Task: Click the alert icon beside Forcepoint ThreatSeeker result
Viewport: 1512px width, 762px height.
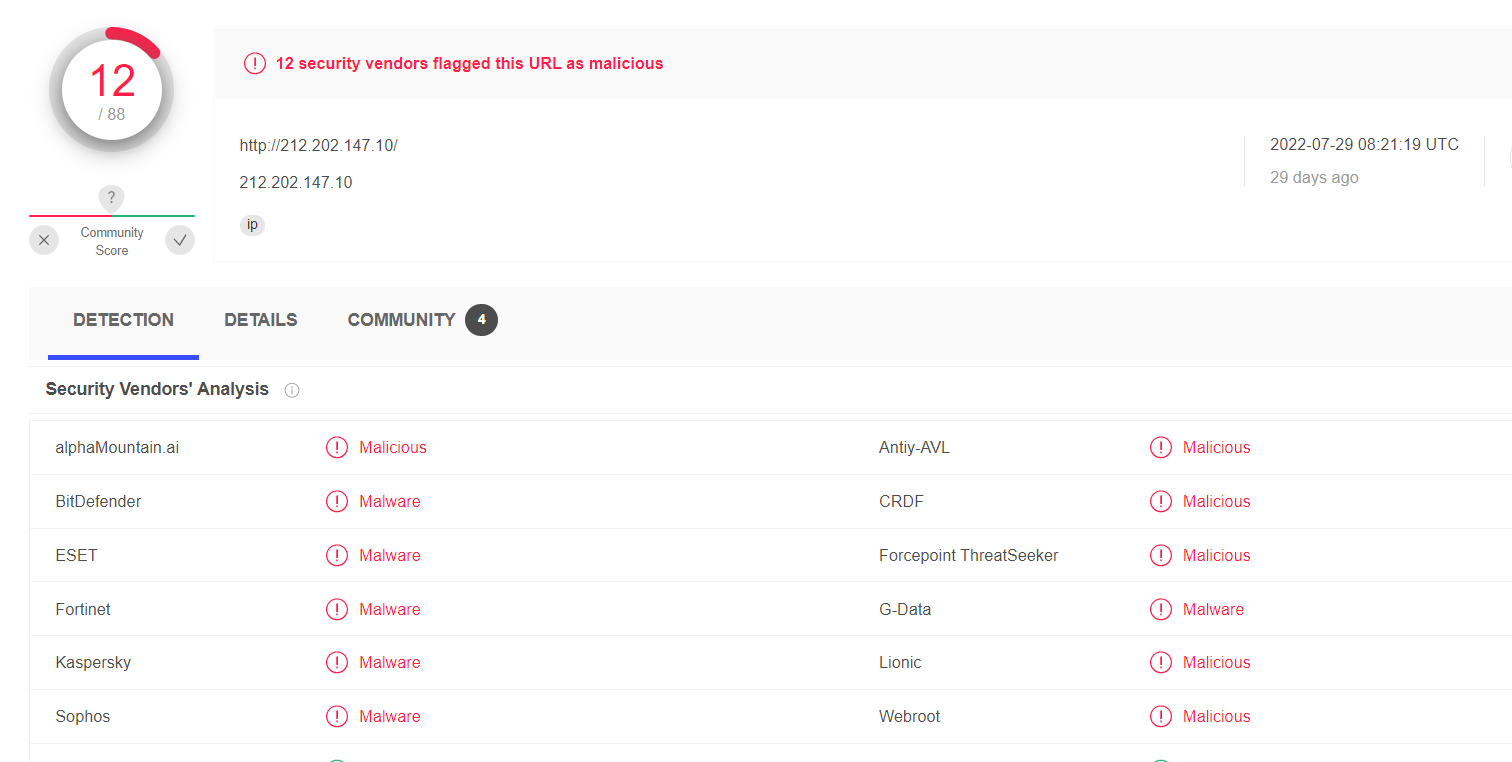Action: (x=1161, y=555)
